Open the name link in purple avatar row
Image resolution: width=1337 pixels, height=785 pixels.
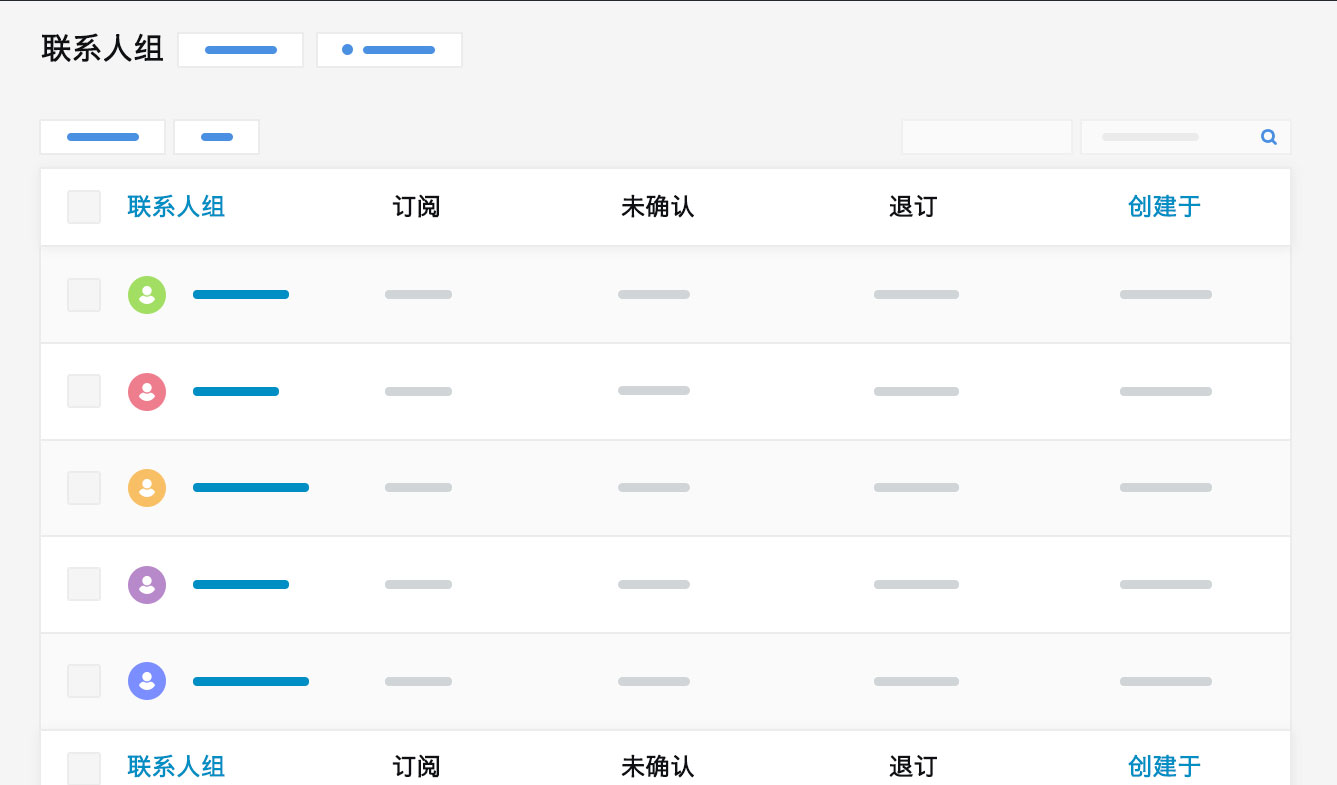[241, 585]
